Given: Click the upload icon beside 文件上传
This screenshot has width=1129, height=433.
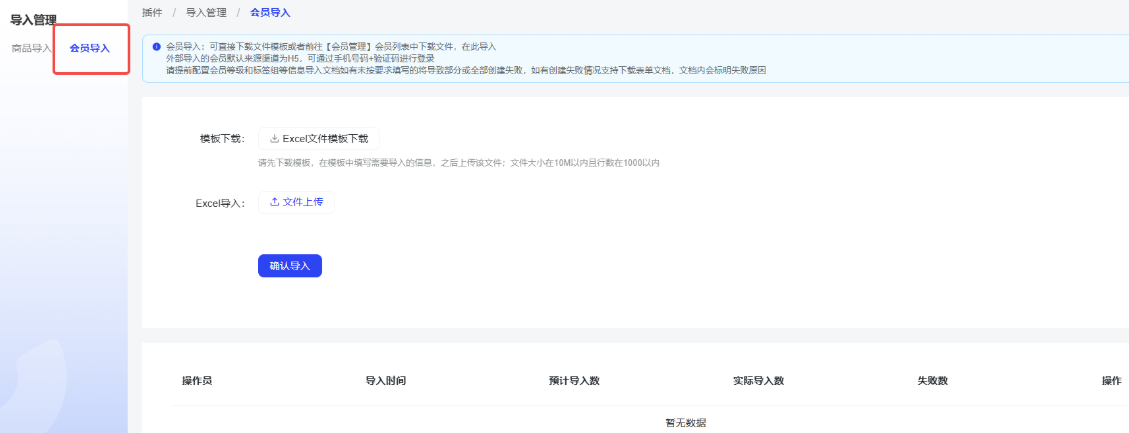Looking at the screenshot, I should (274, 202).
